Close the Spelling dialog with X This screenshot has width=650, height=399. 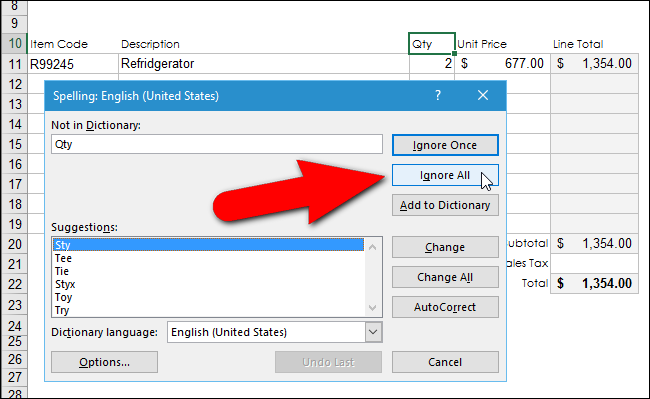point(483,96)
